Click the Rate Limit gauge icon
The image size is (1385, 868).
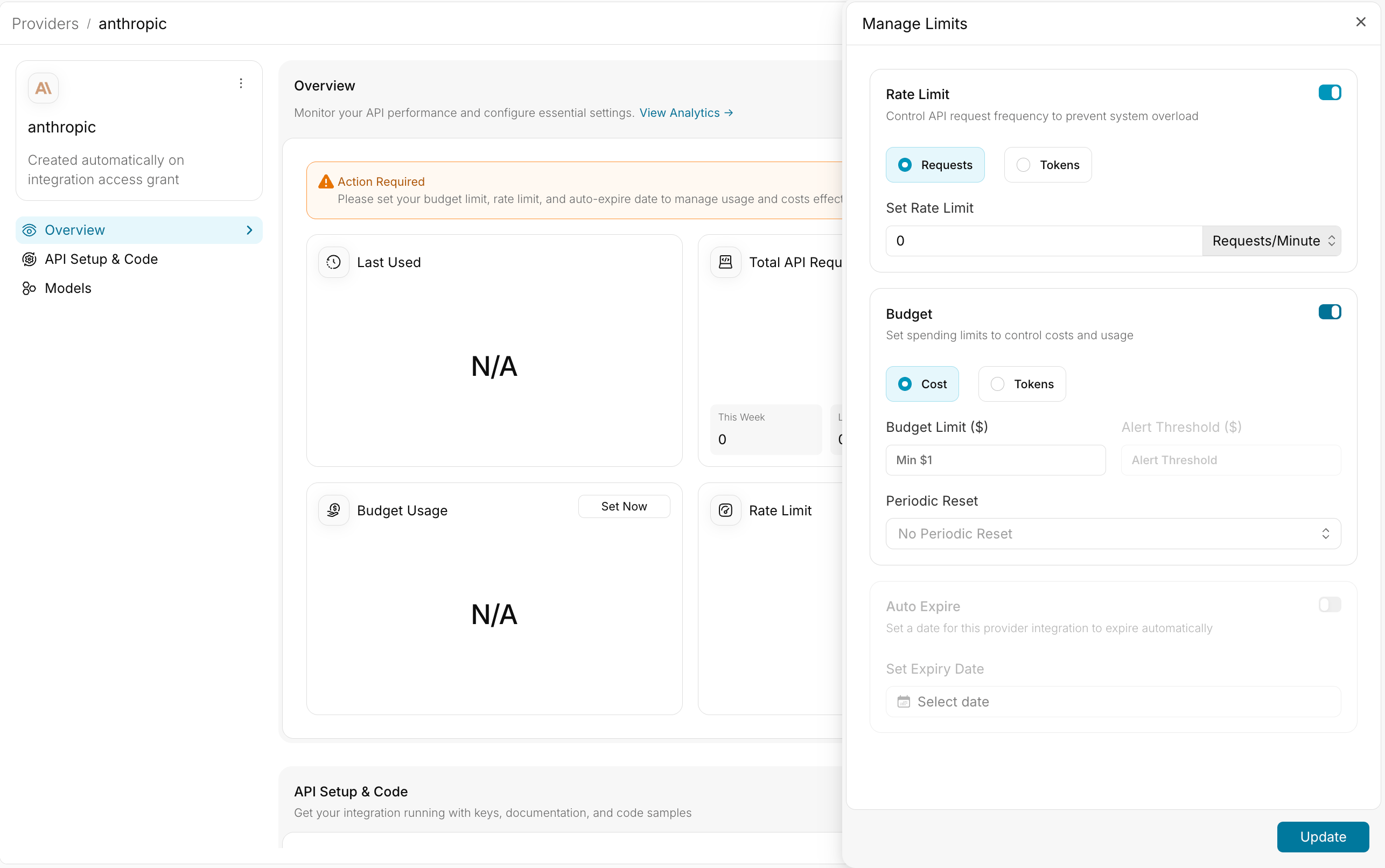725,510
